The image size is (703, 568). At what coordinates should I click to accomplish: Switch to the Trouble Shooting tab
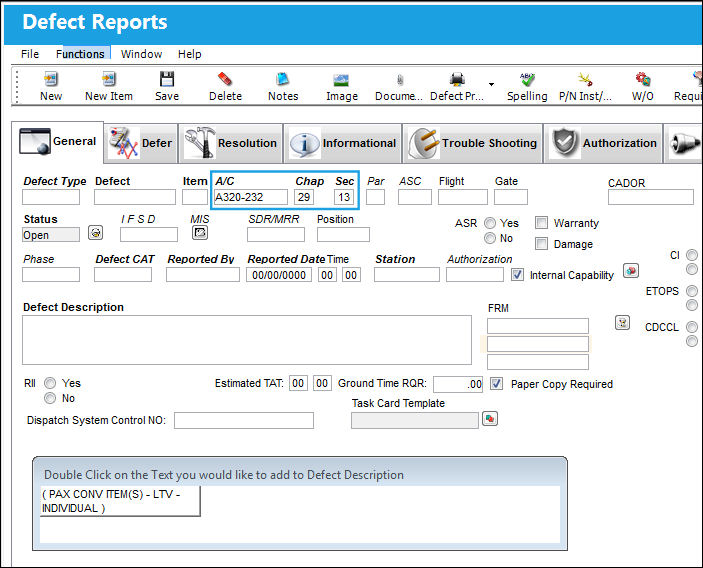pyautogui.click(x=473, y=143)
